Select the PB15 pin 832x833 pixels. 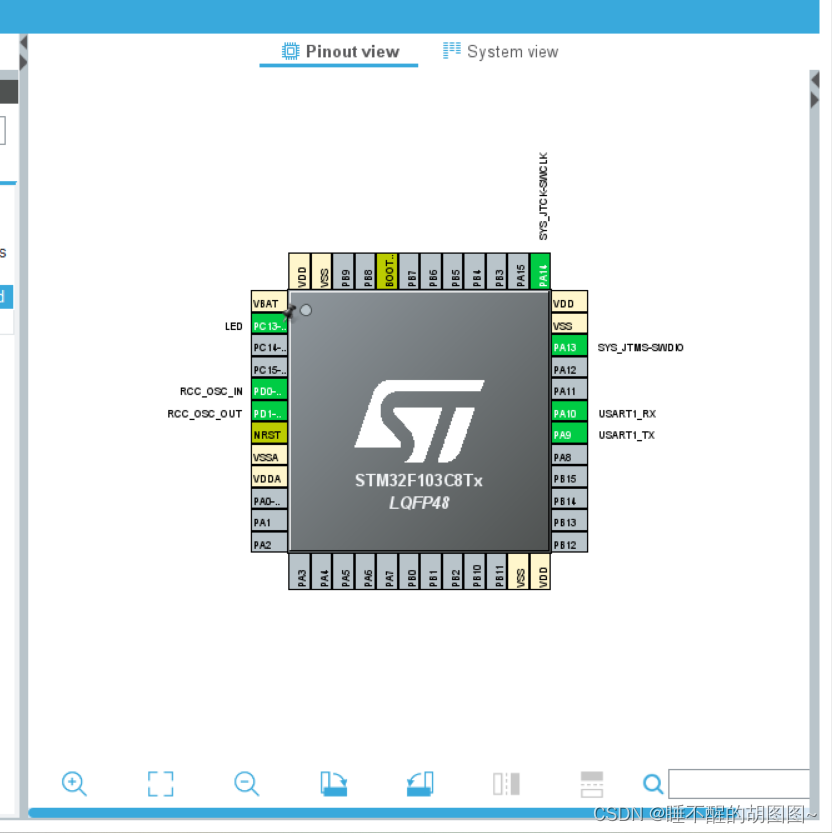tap(569, 478)
